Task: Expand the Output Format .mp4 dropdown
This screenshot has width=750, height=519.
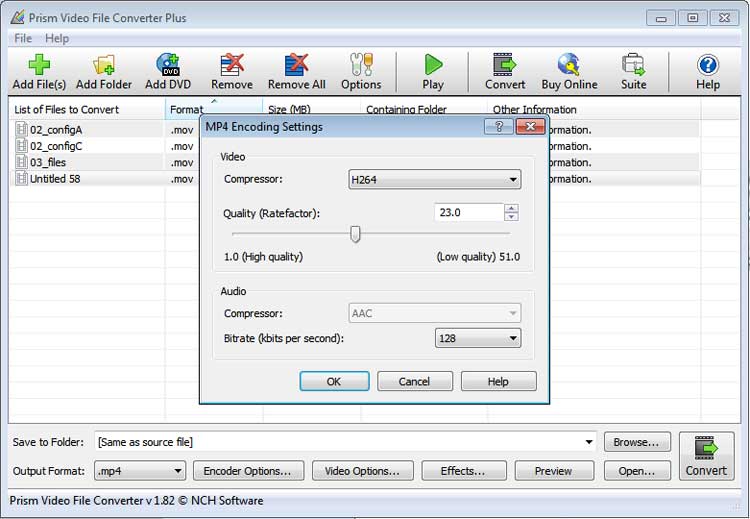Action: (x=140, y=471)
